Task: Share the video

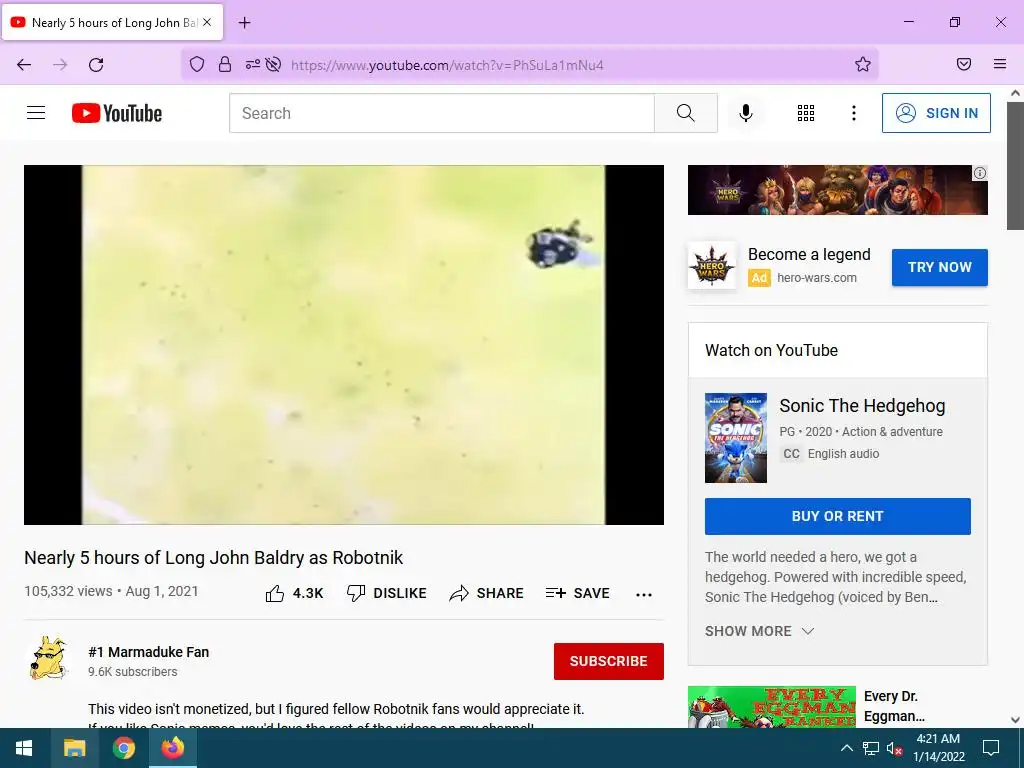Action: [x=487, y=593]
